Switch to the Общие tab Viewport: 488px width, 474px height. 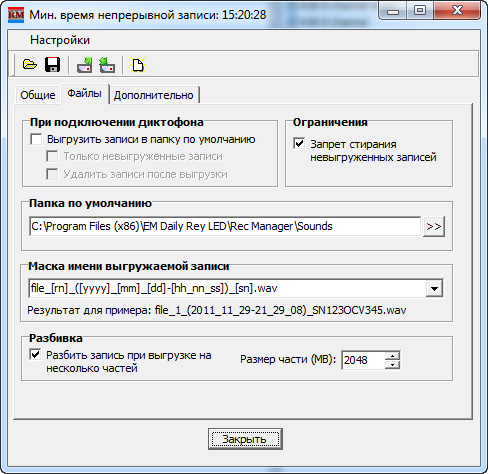pyautogui.click(x=38, y=95)
